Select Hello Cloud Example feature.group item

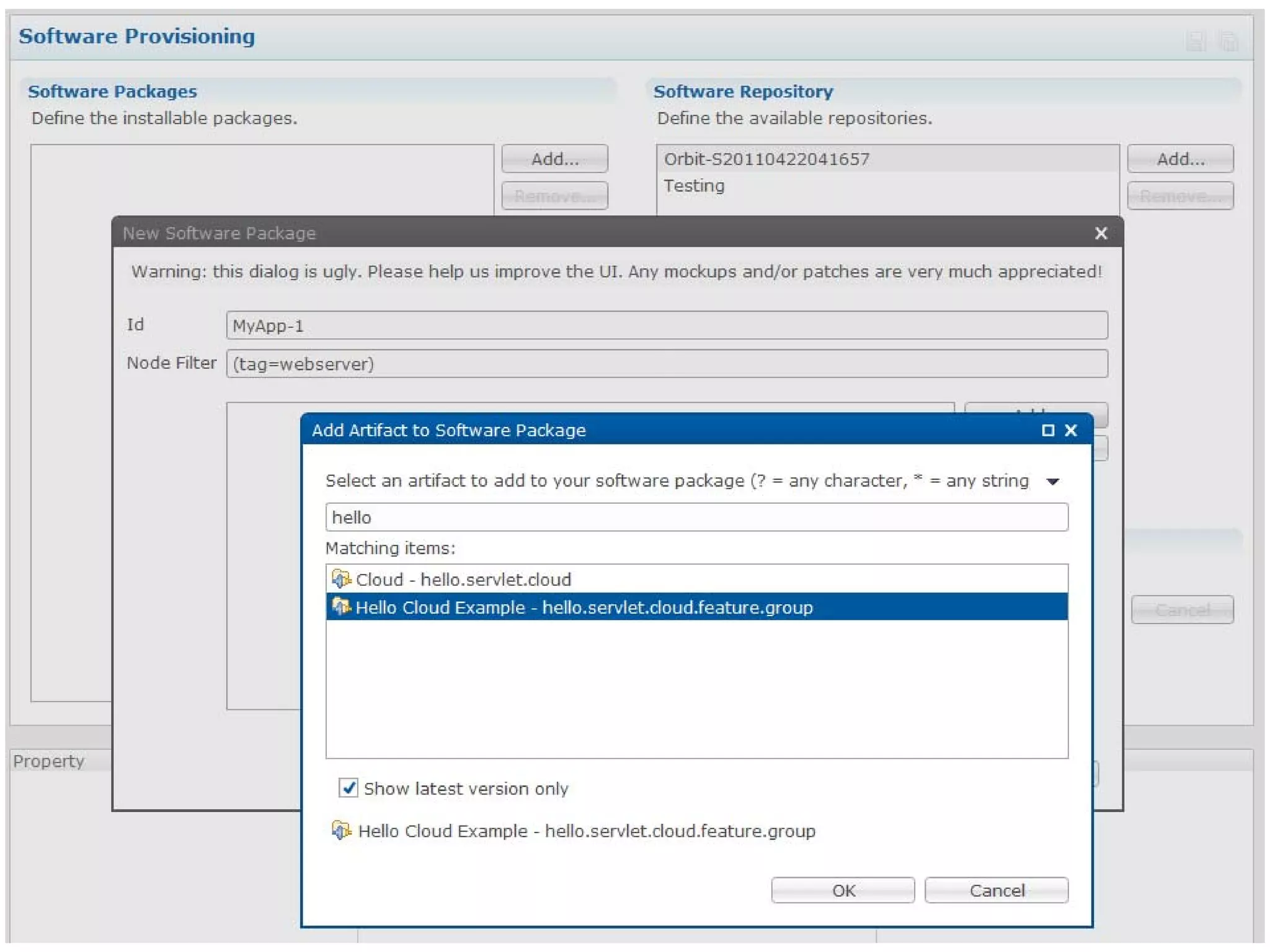(x=583, y=607)
